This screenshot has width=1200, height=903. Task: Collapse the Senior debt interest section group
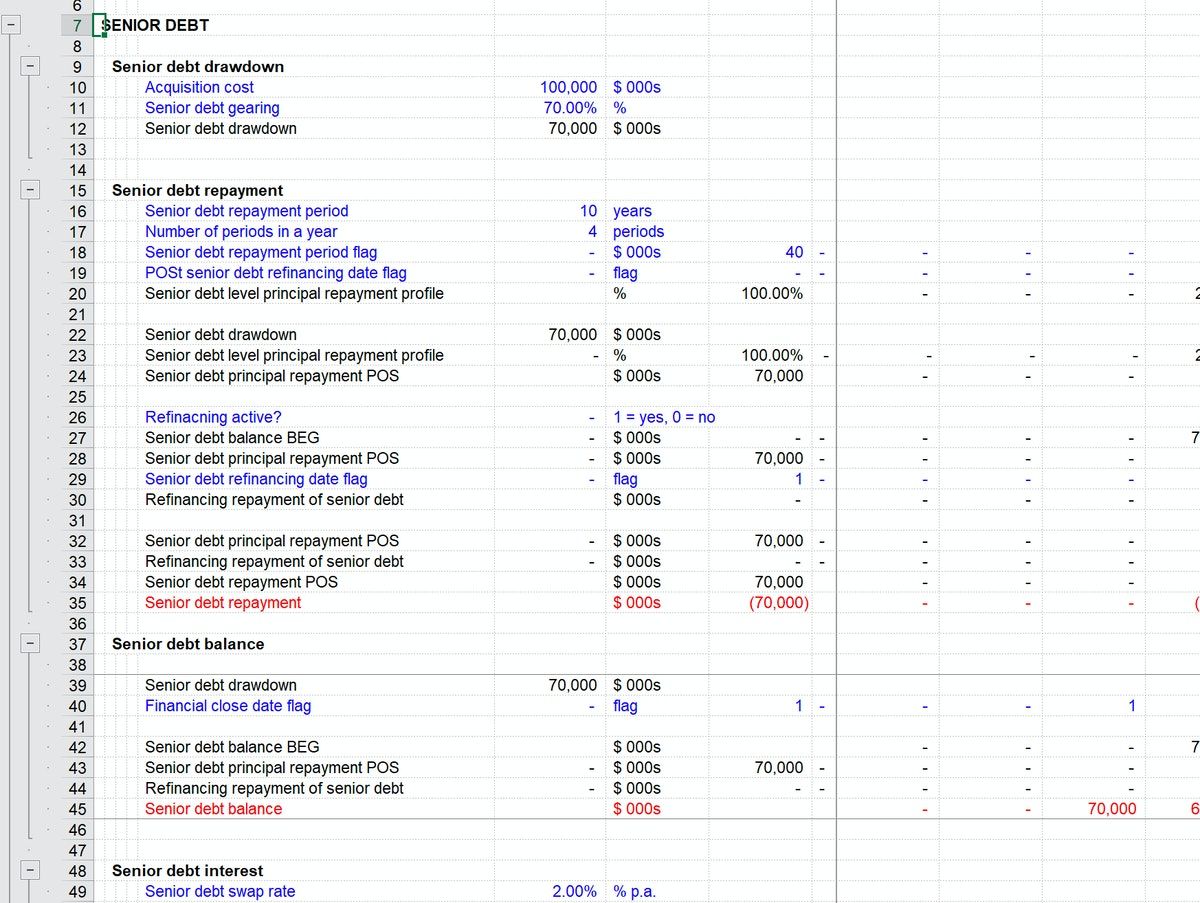30,870
